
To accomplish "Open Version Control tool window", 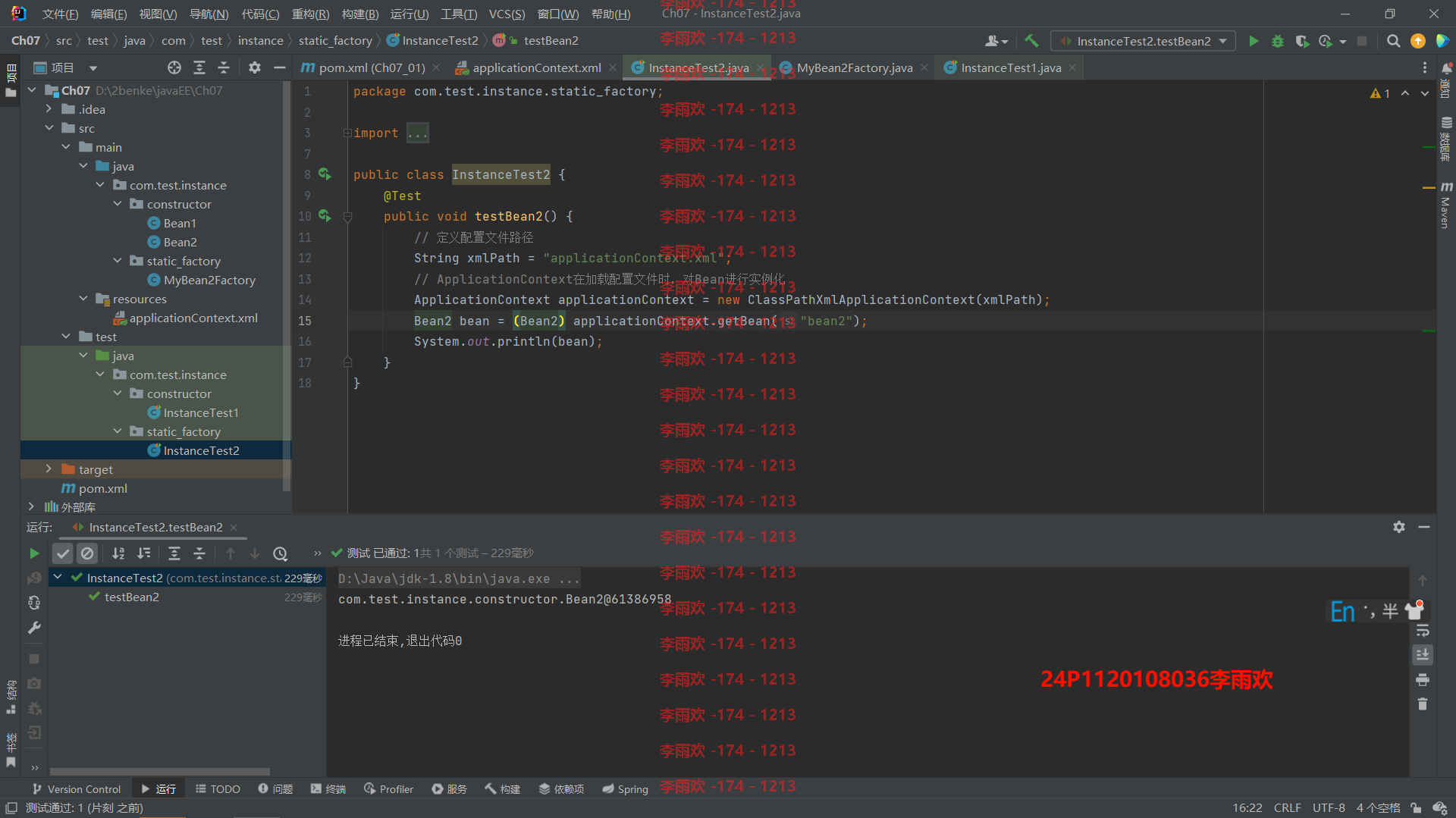I will [x=77, y=789].
